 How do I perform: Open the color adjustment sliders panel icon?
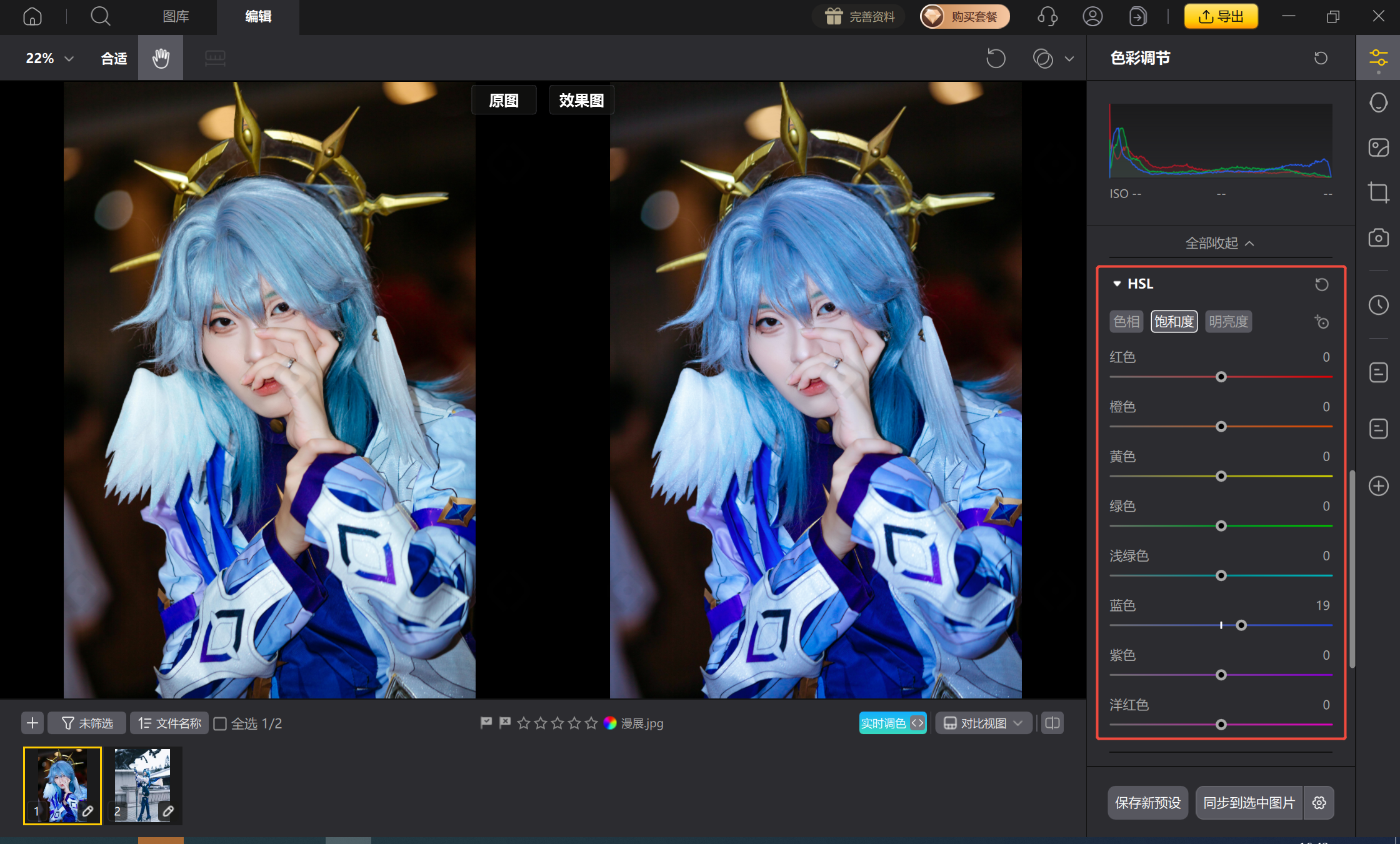(1378, 58)
